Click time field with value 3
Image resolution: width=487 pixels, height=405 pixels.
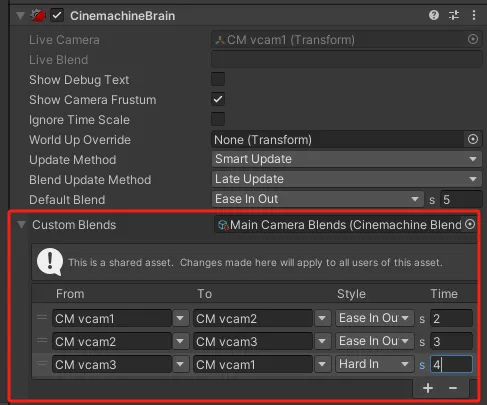point(451,341)
